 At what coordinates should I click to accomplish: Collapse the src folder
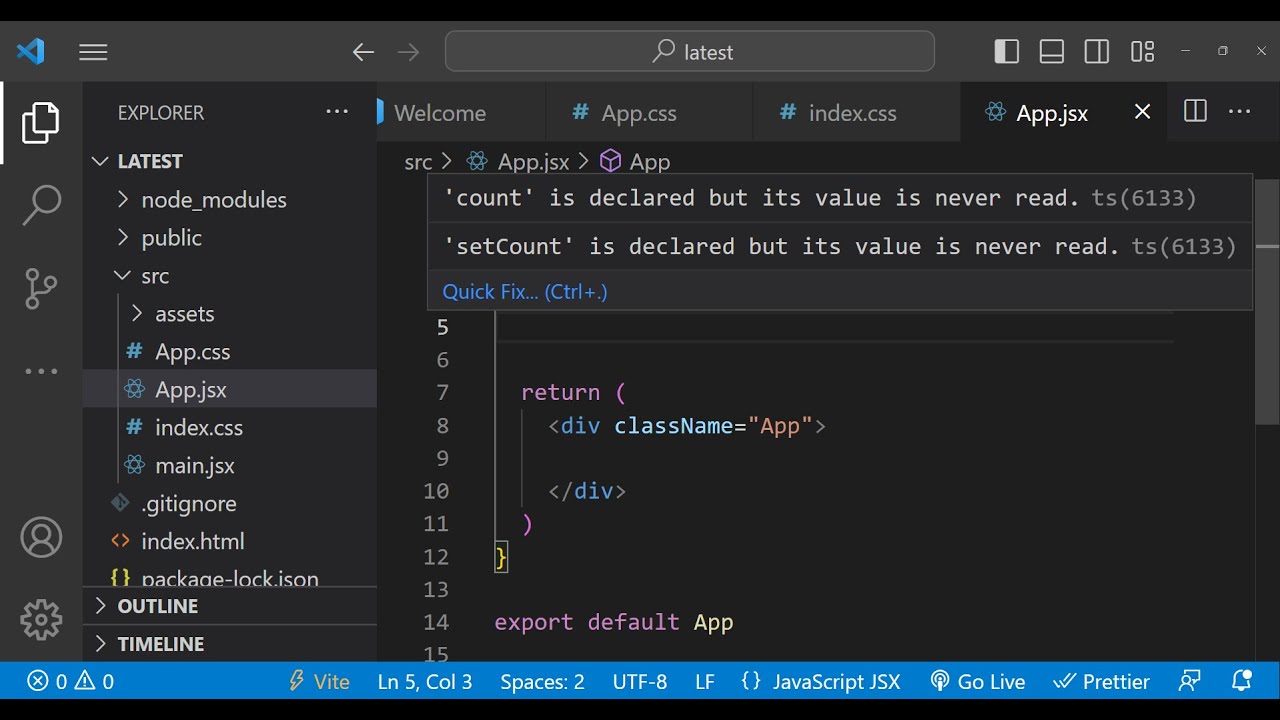coord(154,276)
